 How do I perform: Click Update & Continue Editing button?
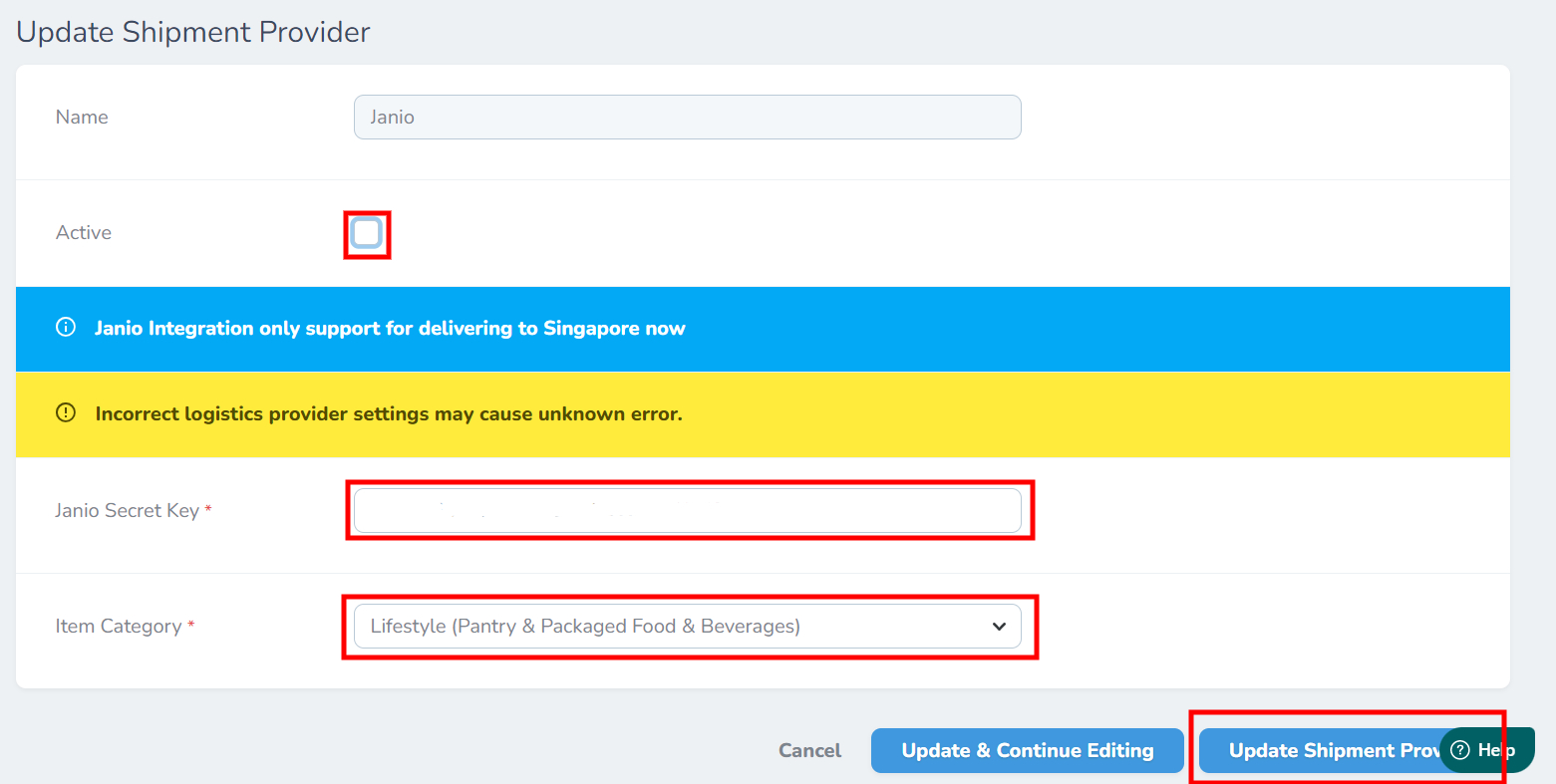pyautogui.click(x=1028, y=750)
